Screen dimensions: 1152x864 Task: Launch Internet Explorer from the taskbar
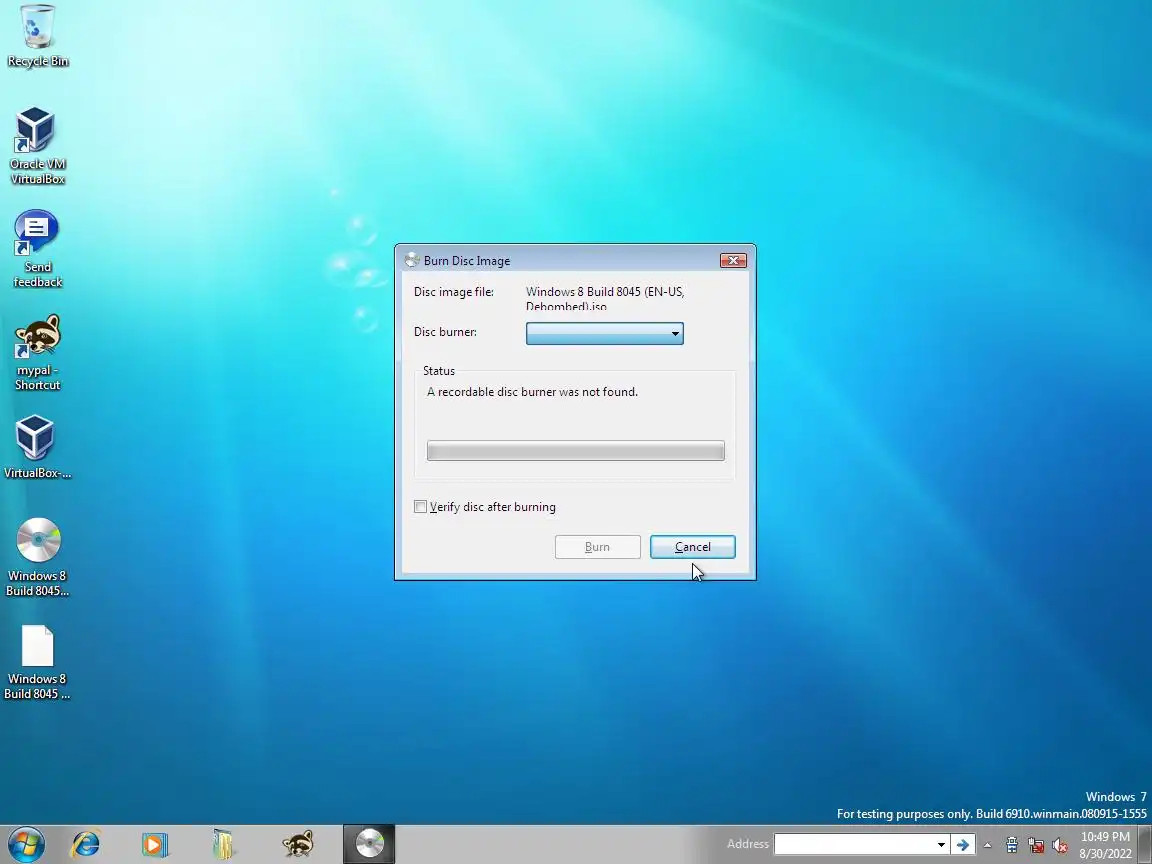pyautogui.click(x=85, y=844)
